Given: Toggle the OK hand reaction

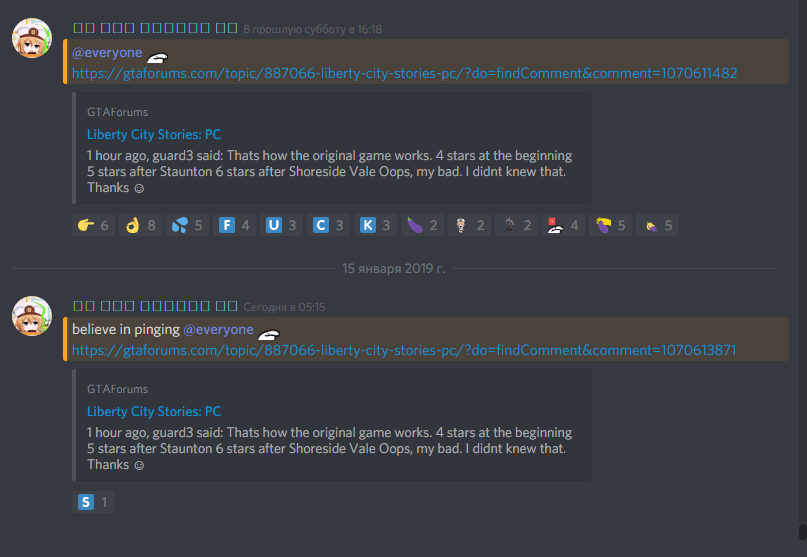Looking at the screenshot, I should [140, 225].
